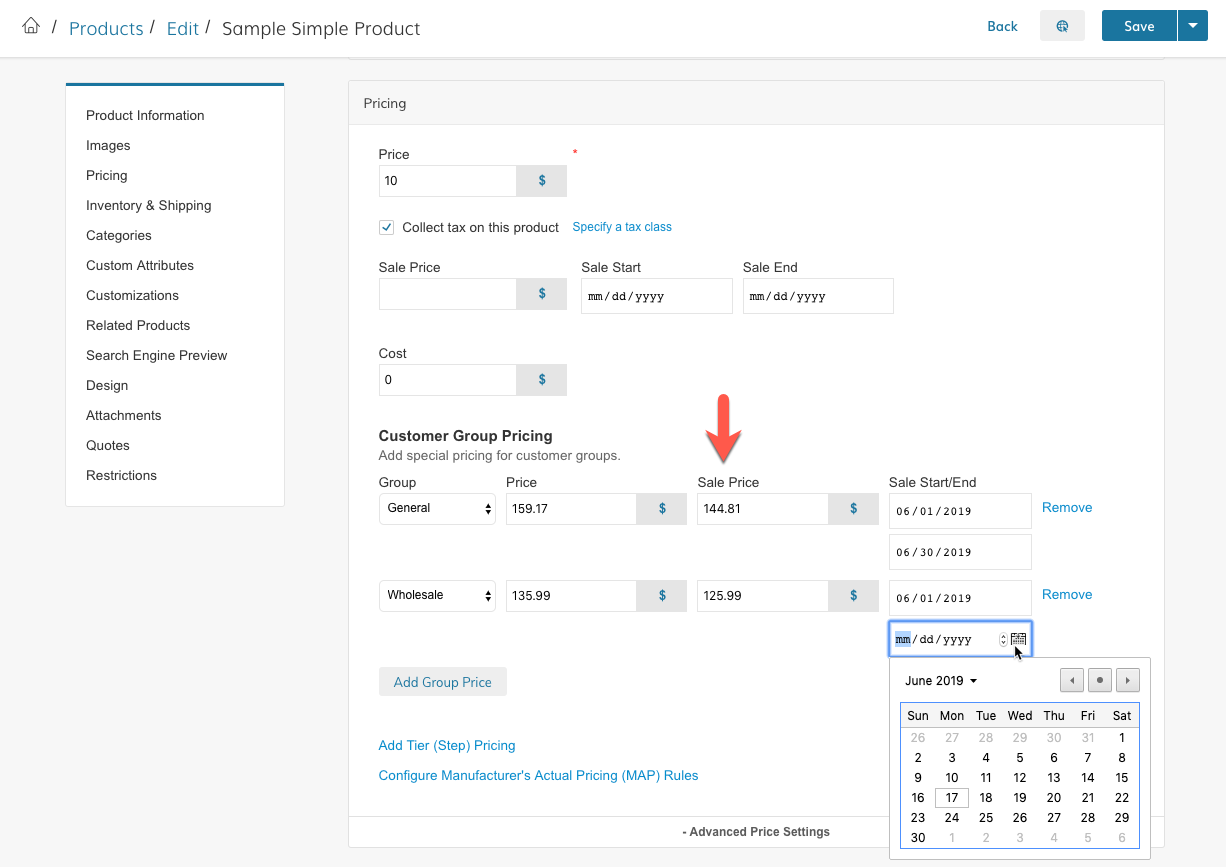Open Configure Manufacturer's Actual Pricing (MAP) Rules
1226x867 pixels.
pyautogui.click(x=538, y=775)
